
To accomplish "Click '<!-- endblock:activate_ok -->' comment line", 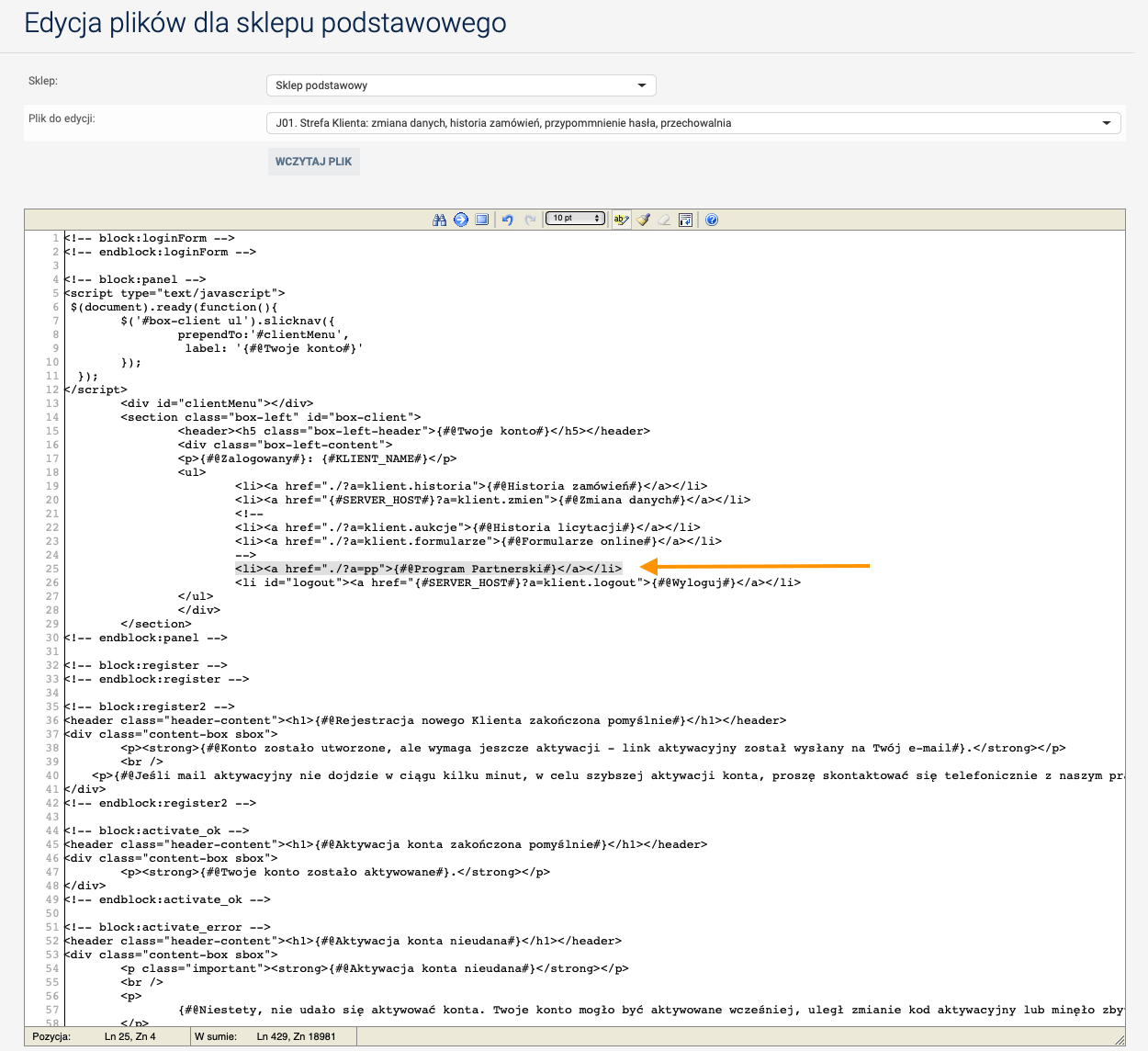I will coord(167,899).
